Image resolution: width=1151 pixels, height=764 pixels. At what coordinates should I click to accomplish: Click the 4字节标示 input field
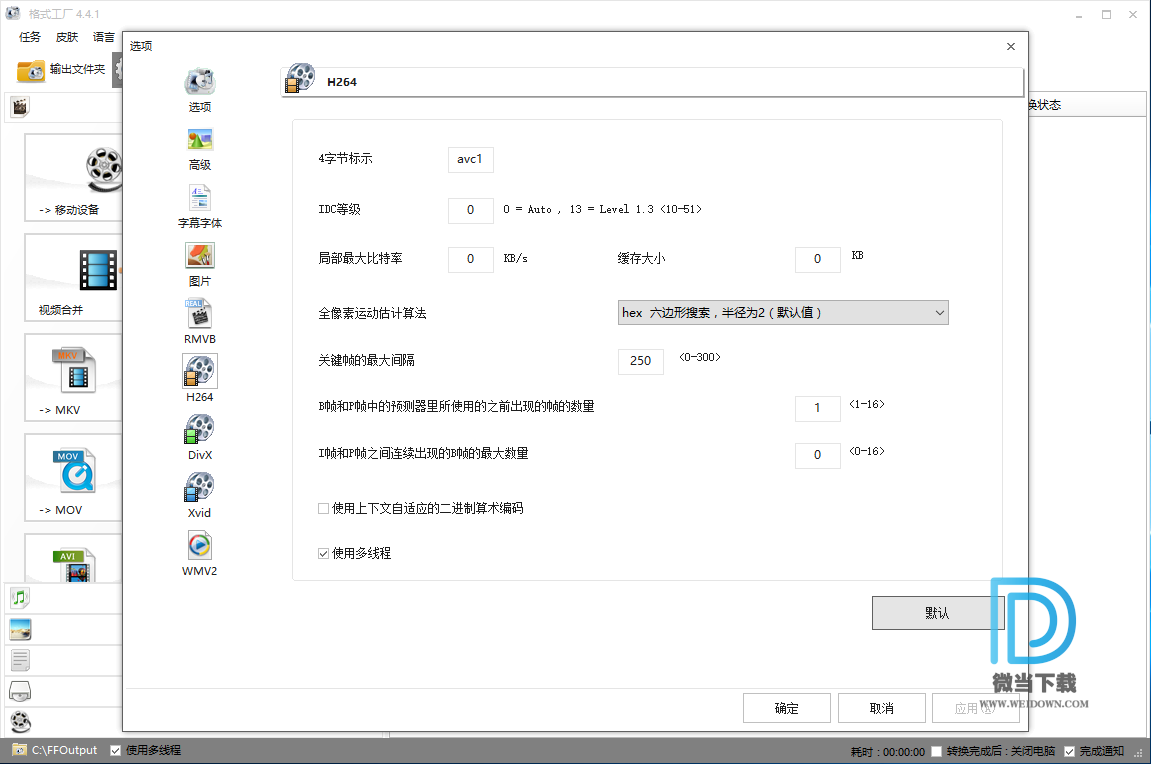470,160
